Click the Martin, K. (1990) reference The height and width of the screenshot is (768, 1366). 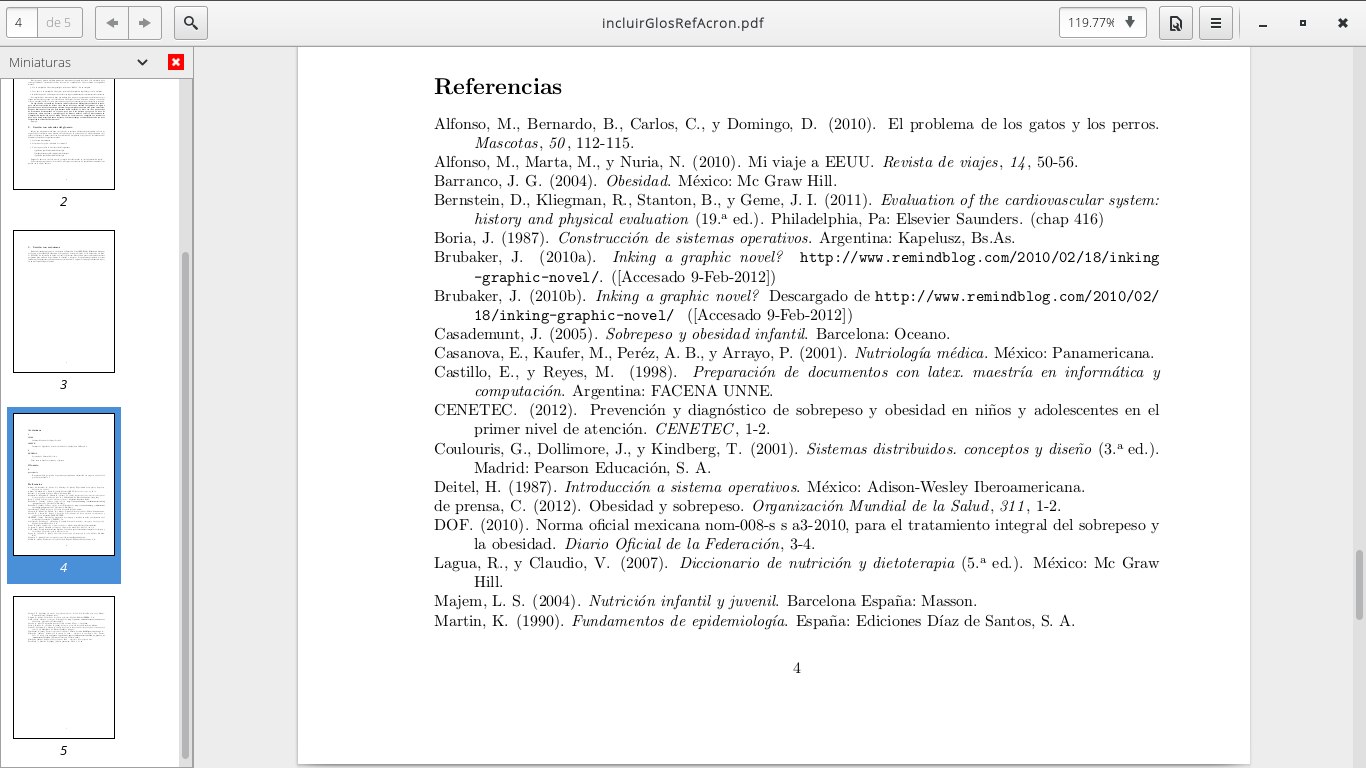pyautogui.click(x=754, y=621)
